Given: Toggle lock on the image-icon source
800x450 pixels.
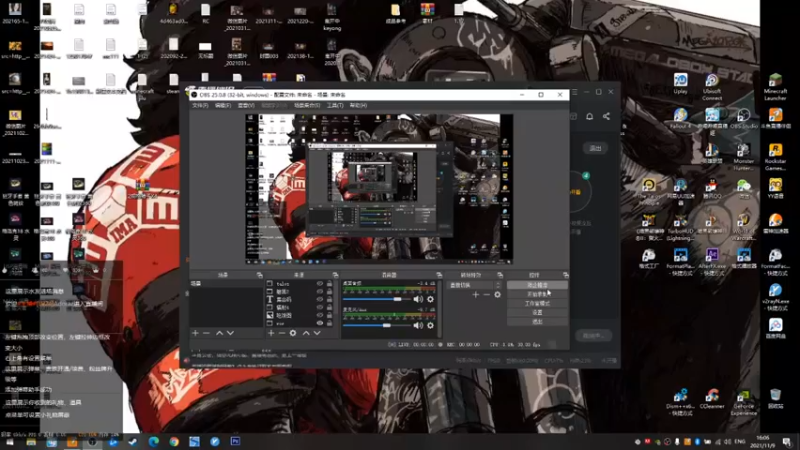Looking at the screenshot, I should coord(329,315).
